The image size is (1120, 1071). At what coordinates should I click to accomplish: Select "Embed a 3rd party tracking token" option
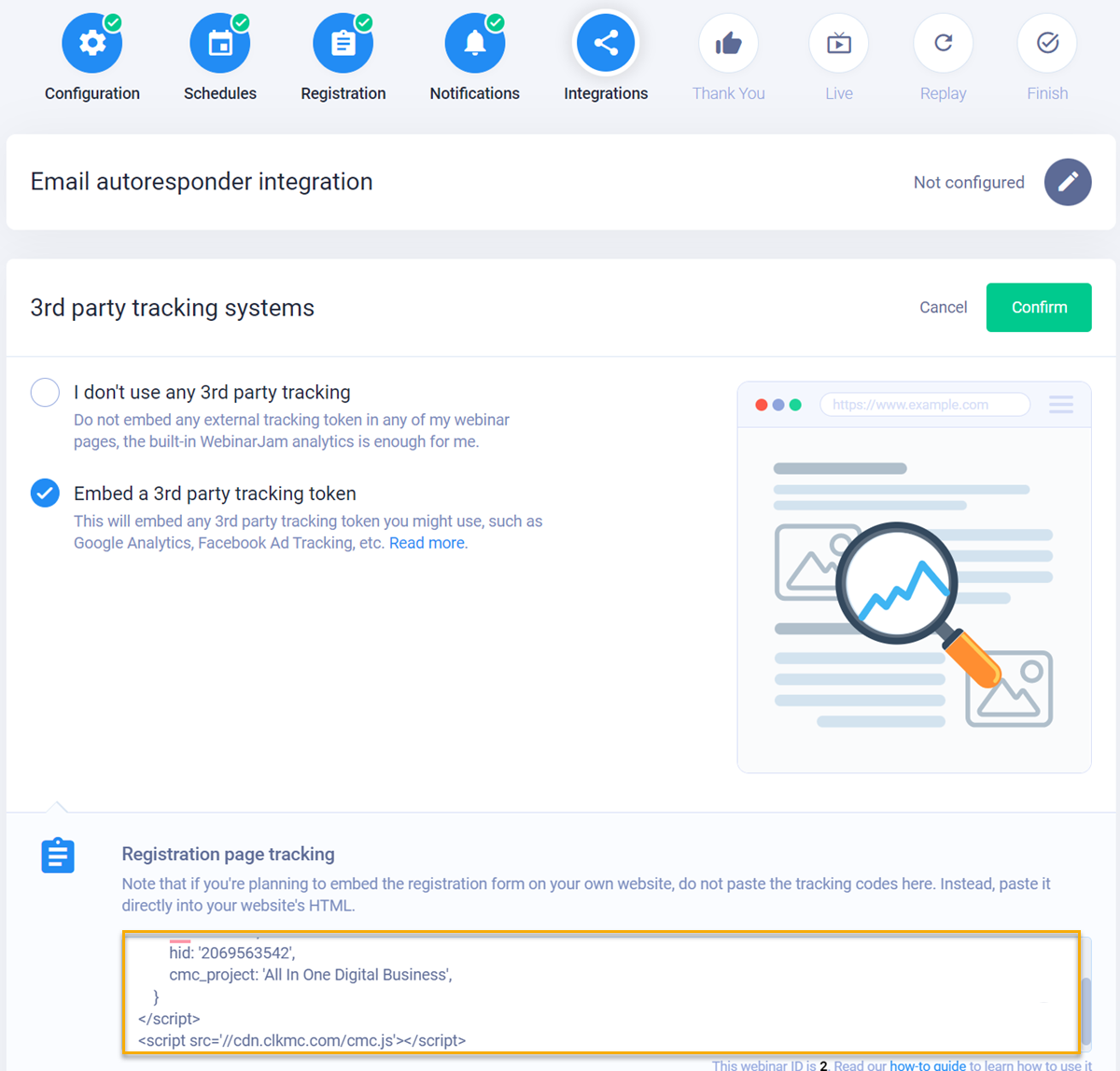pos(45,494)
